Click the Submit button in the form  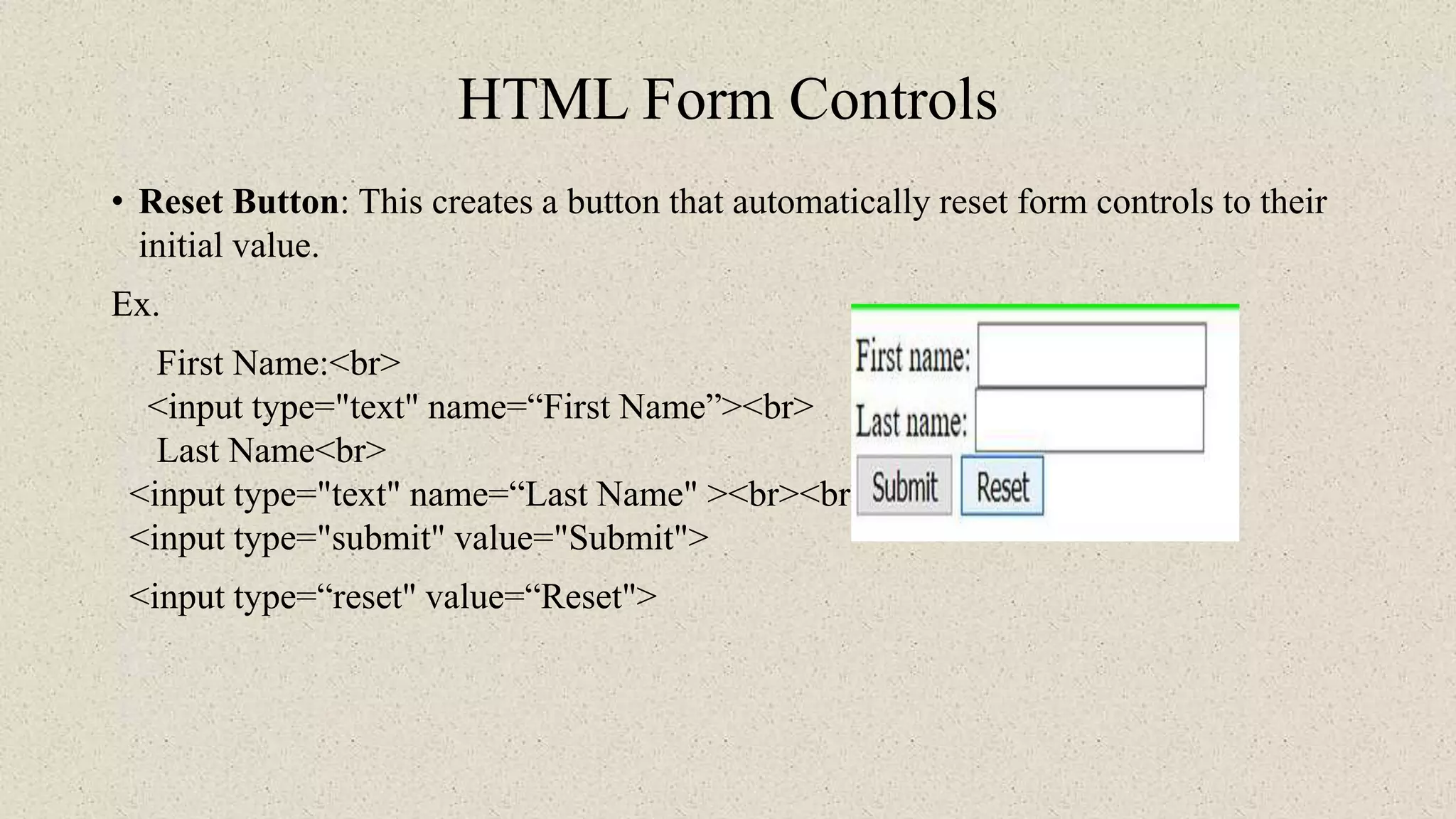pyautogui.click(x=904, y=486)
